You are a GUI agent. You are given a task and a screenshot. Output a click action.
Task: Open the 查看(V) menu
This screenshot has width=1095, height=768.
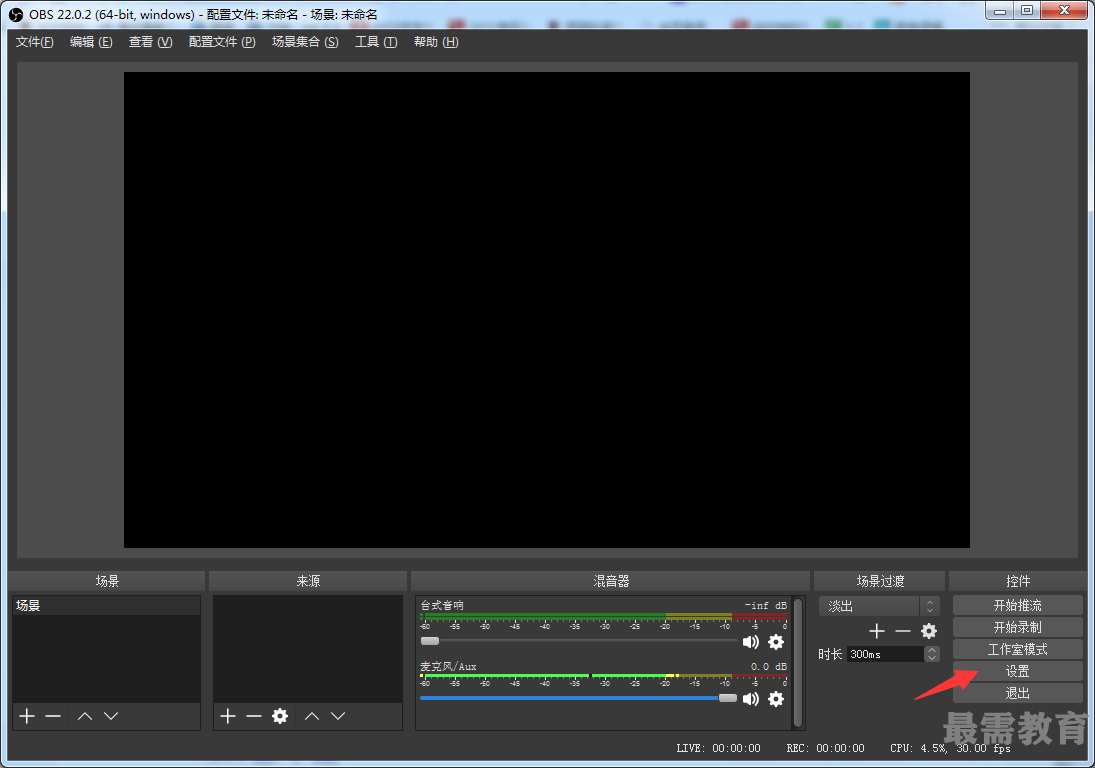point(150,42)
